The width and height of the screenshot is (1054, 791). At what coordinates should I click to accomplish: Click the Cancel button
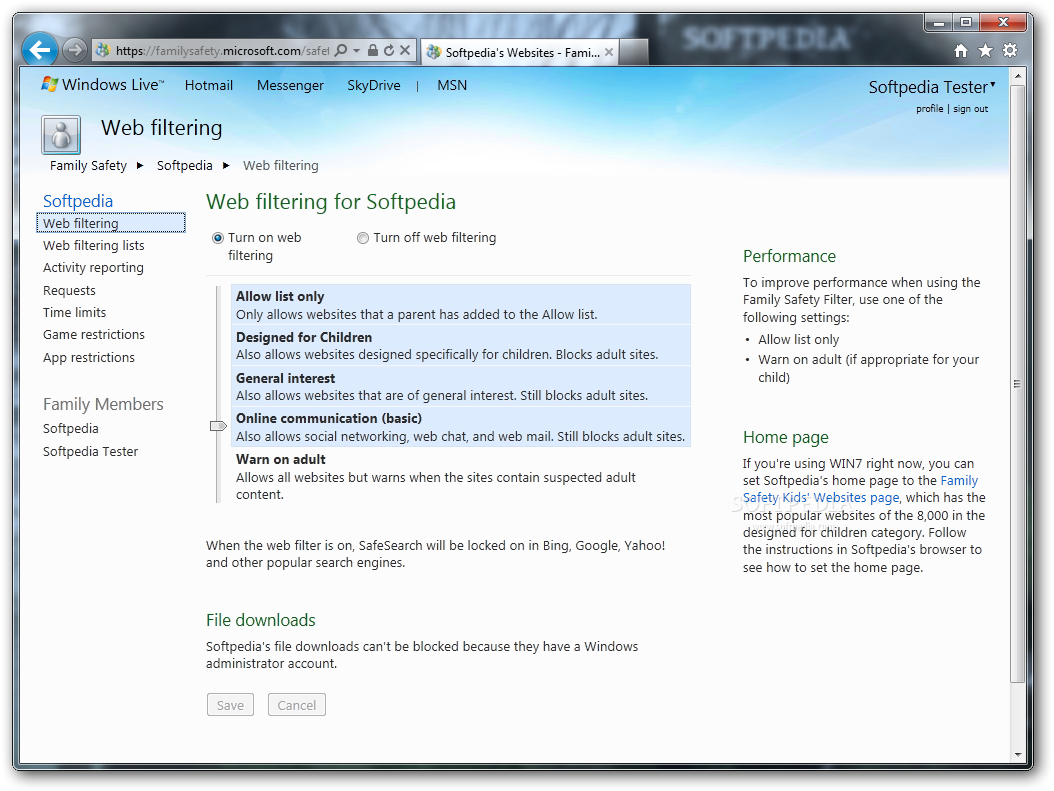coord(296,705)
